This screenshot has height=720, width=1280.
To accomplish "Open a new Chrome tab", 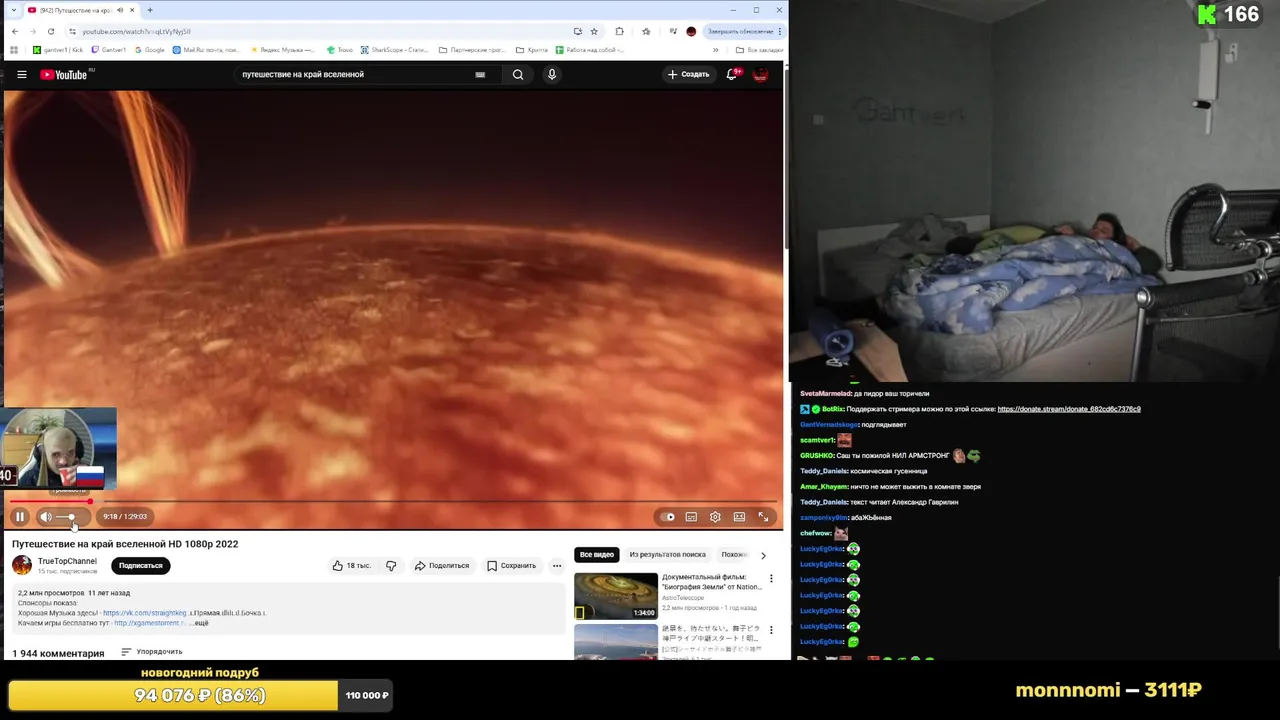I will [150, 10].
